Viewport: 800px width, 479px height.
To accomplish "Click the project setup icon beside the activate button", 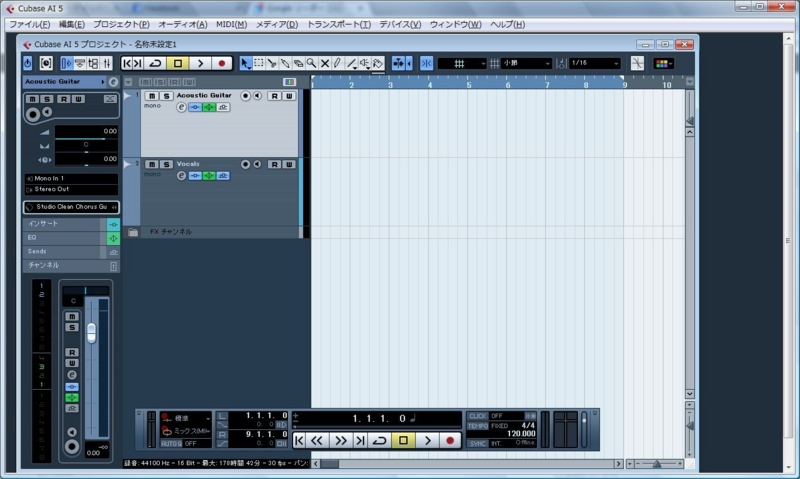I will [46, 63].
